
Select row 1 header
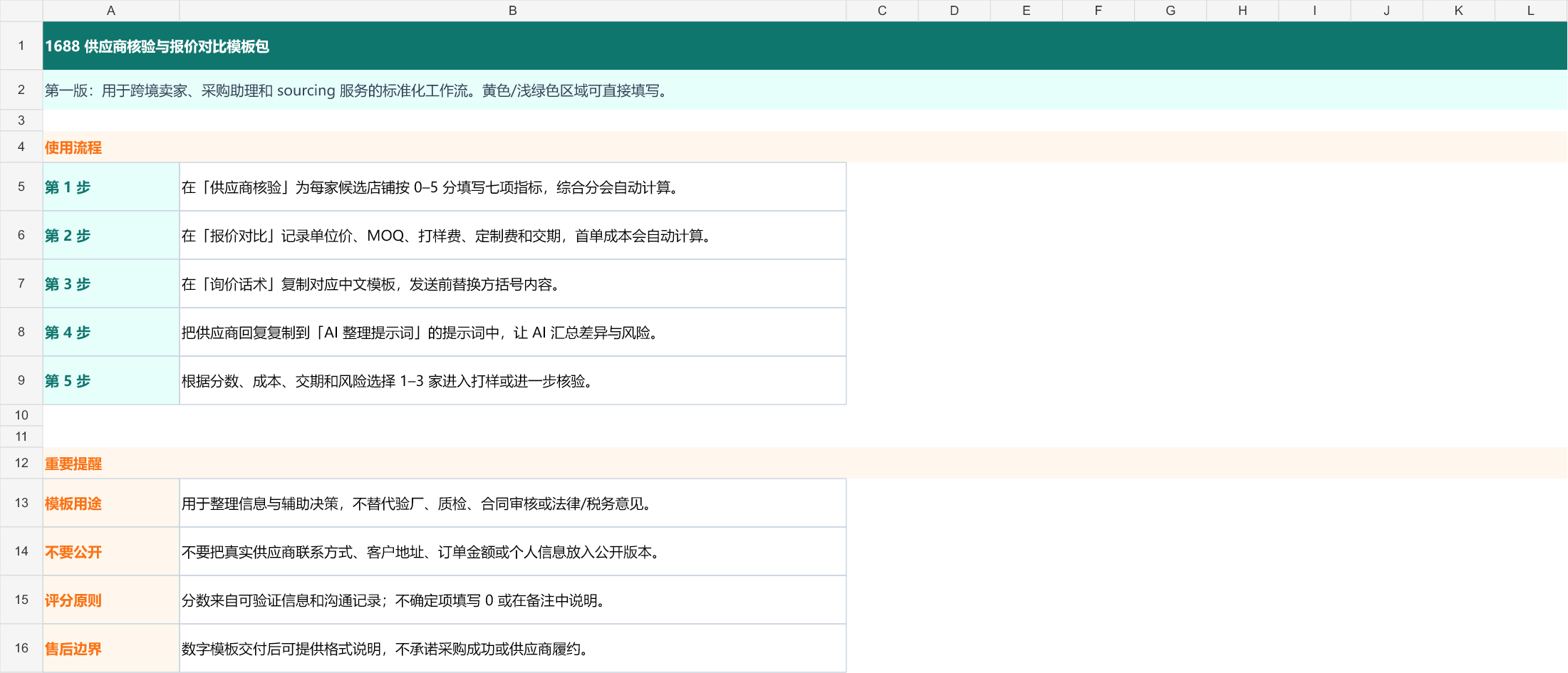click(21, 46)
